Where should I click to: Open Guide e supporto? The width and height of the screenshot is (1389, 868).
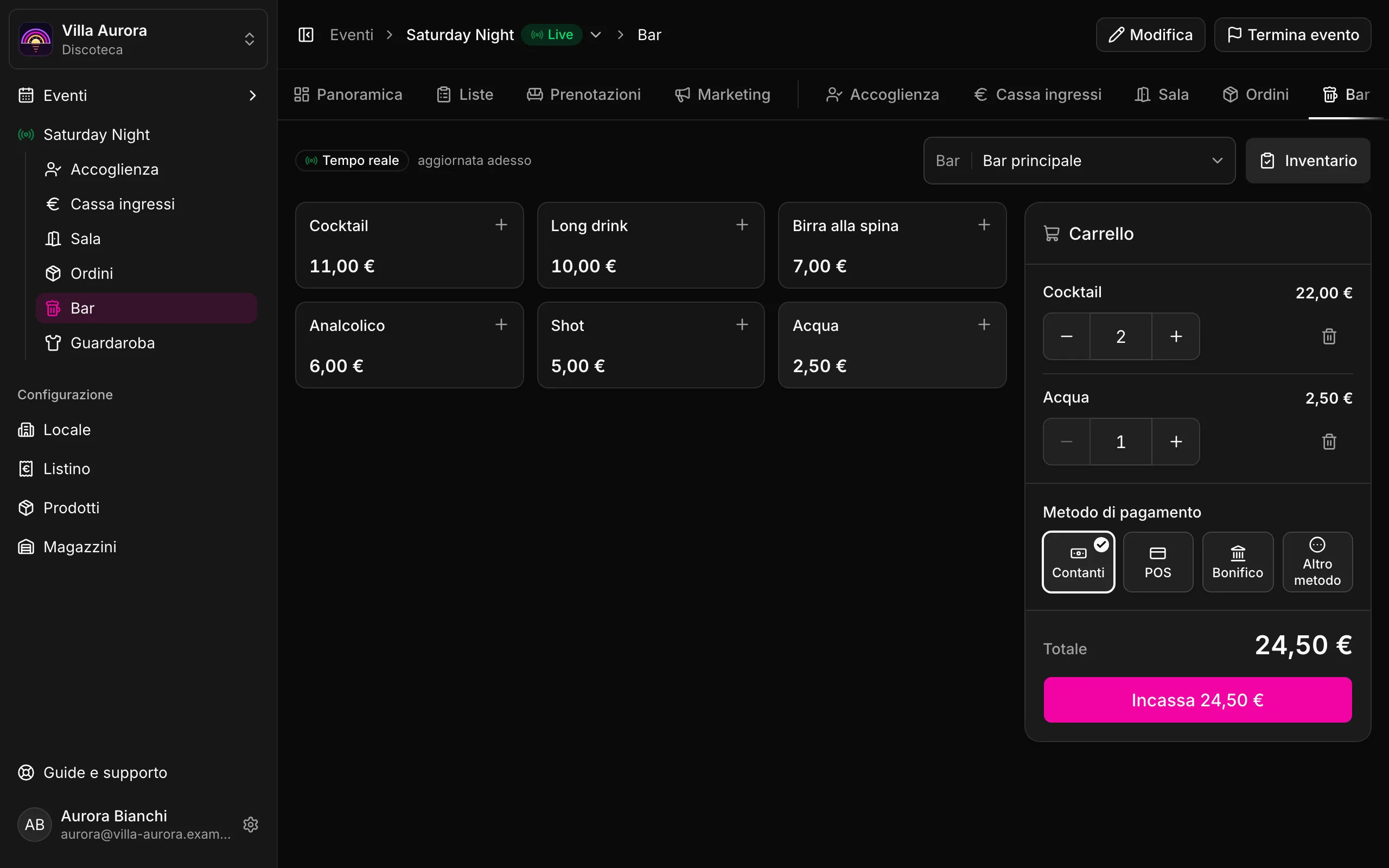(x=138, y=773)
